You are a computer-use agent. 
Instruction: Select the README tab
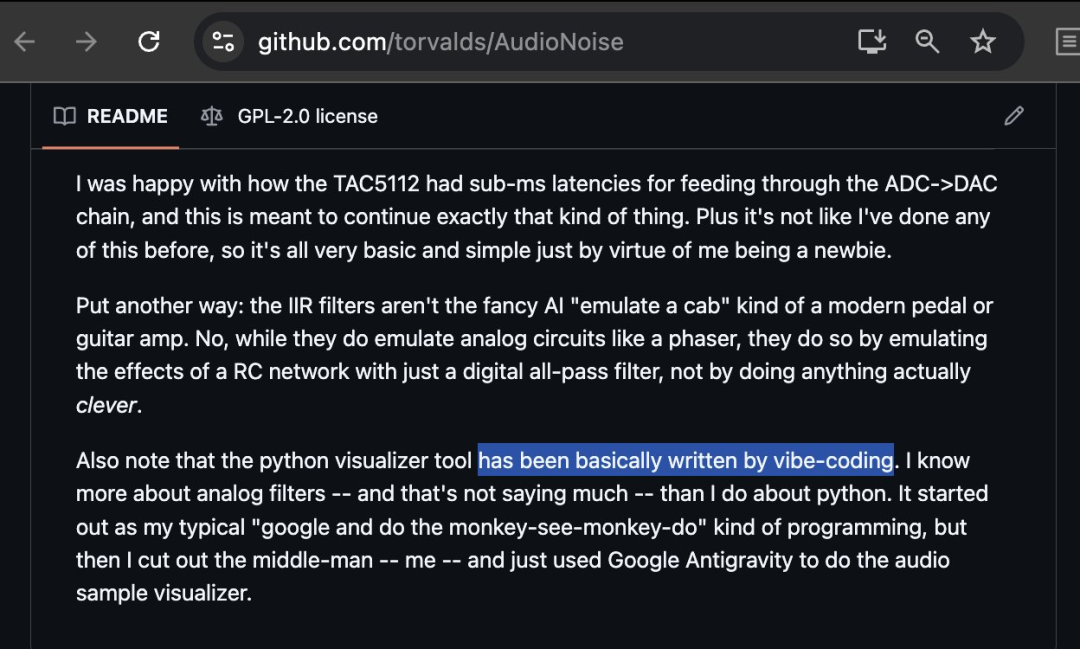tap(127, 116)
